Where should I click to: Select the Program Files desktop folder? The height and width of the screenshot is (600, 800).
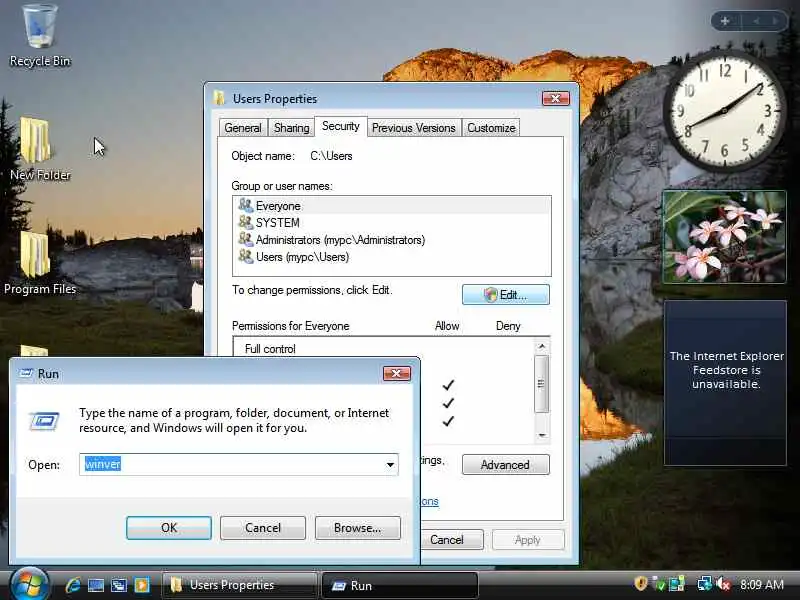click(x=40, y=263)
